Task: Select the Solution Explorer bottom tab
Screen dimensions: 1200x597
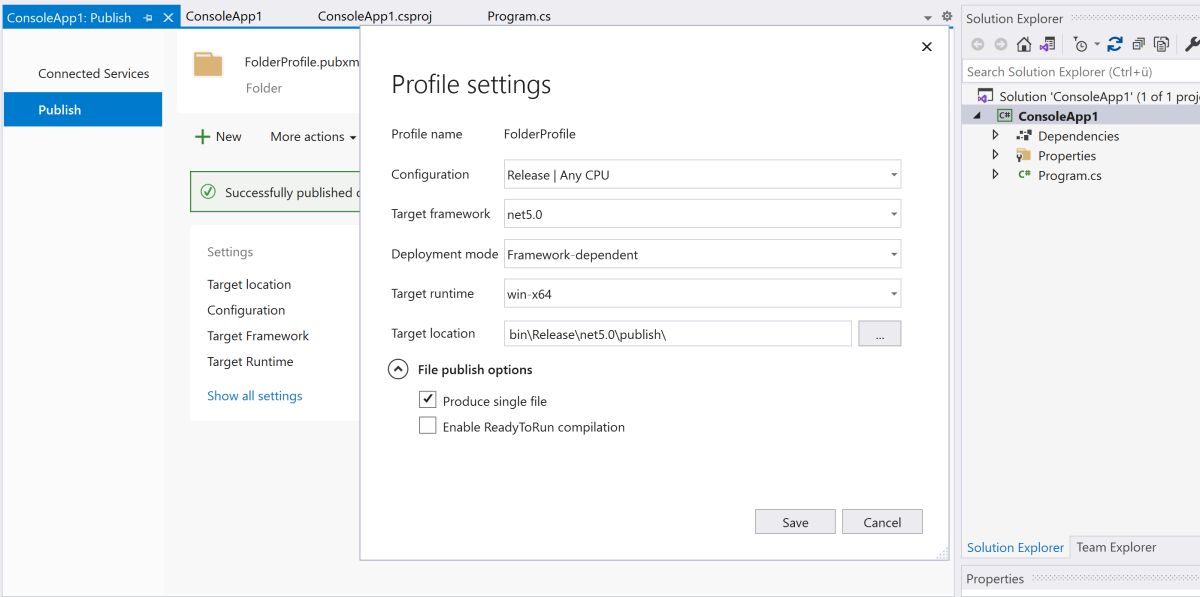Action: coord(1015,547)
